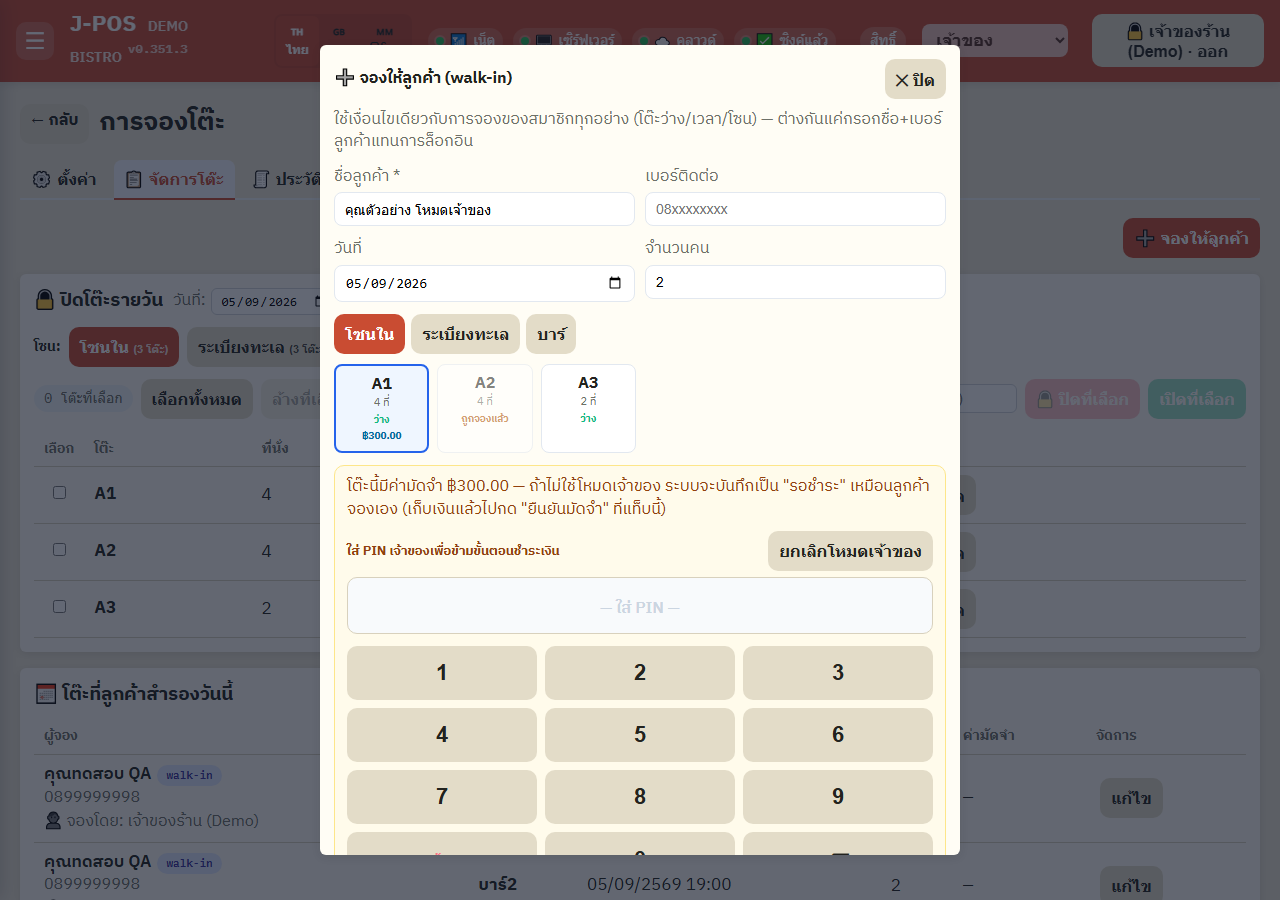
Task: Open the ตั้งค่า settings tab
Action: point(64,180)
